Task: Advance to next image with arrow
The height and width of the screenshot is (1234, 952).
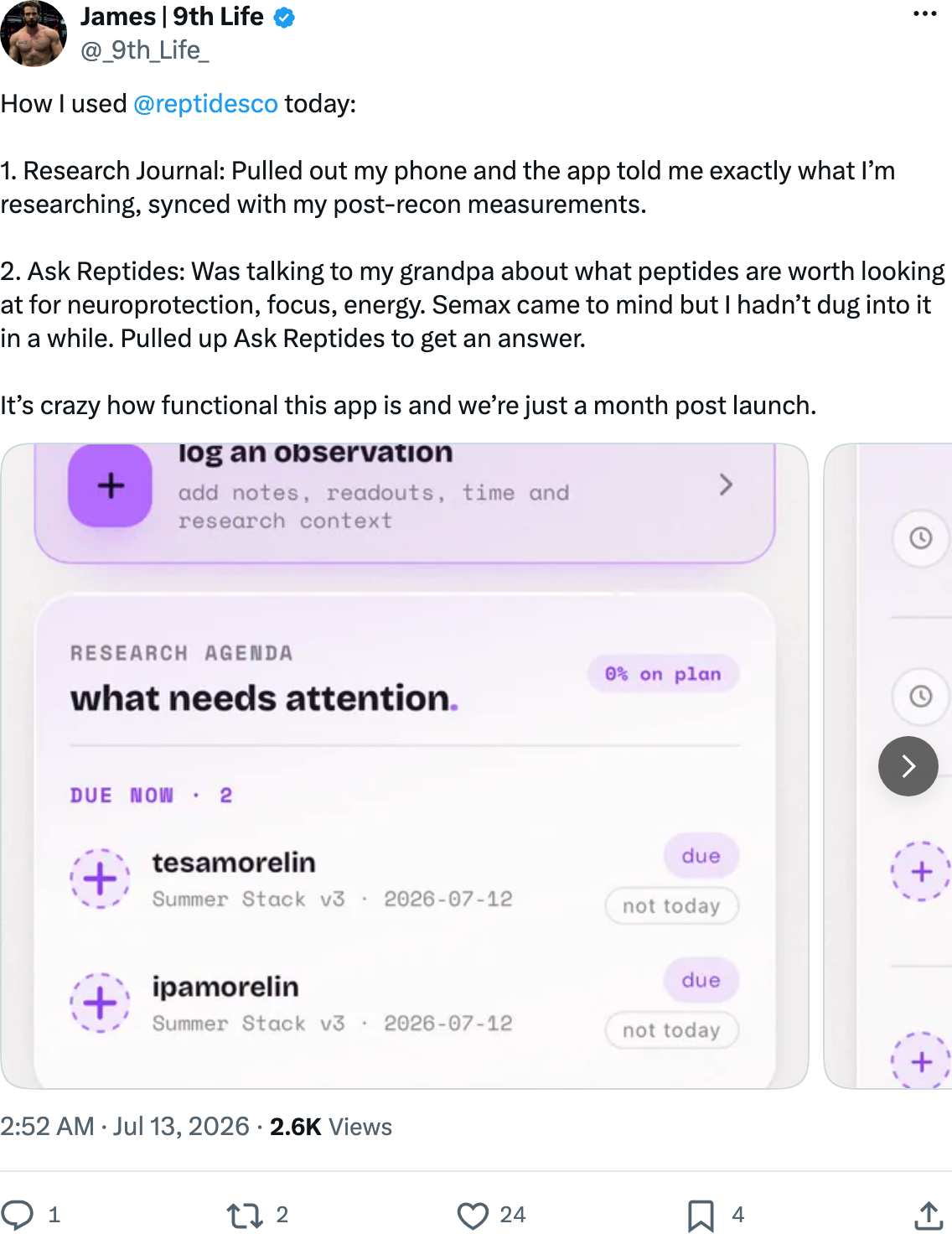Action: click(x=908, y=766)
